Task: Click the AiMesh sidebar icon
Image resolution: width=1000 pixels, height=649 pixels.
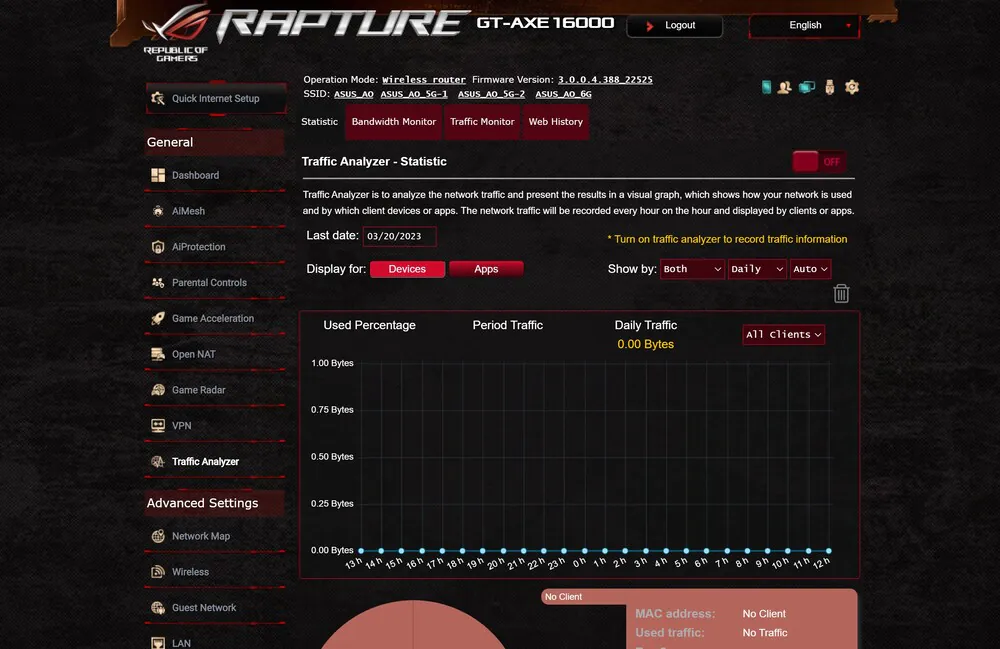Action: pos(158,211)
